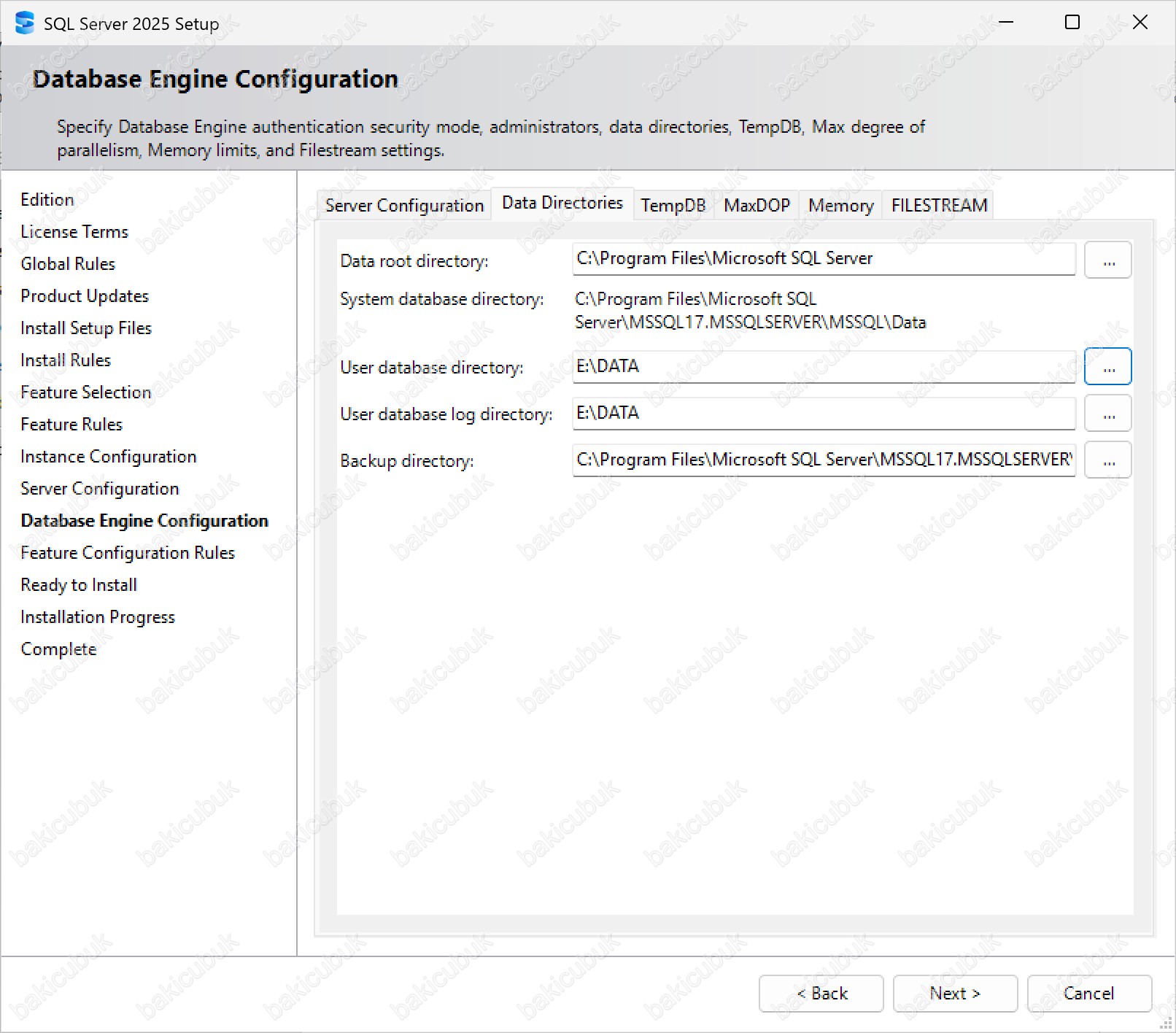Go to the Memory tab
The width and height of the screenshot is (1176, 1033).
coord(840,206)
